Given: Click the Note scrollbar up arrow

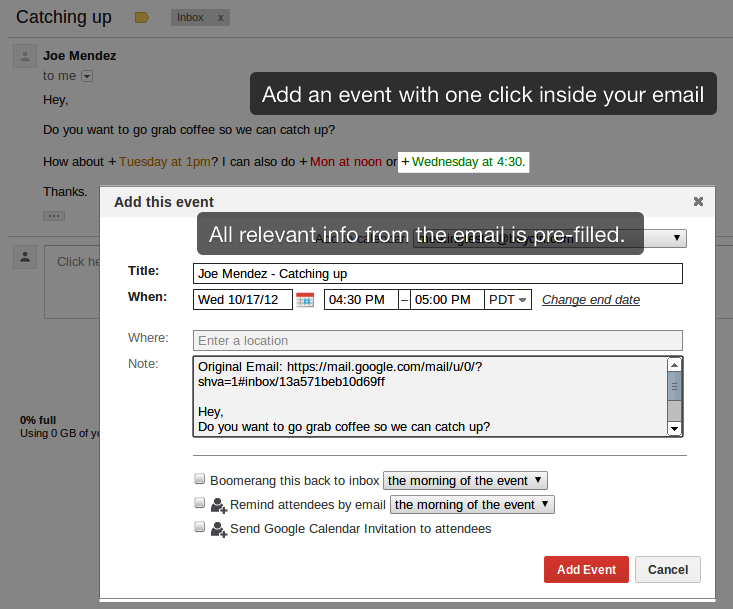Looking at the screenshot, I should click(674, 365).
